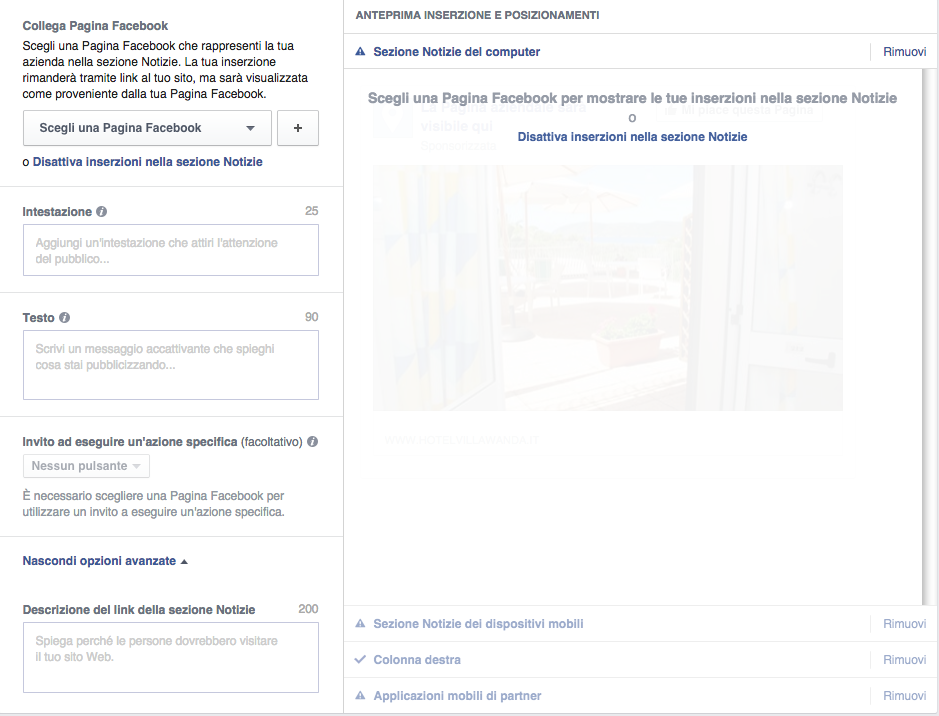Click warning icon for Sezione Notizie dei dispositivi mobili

coord(361,624)
